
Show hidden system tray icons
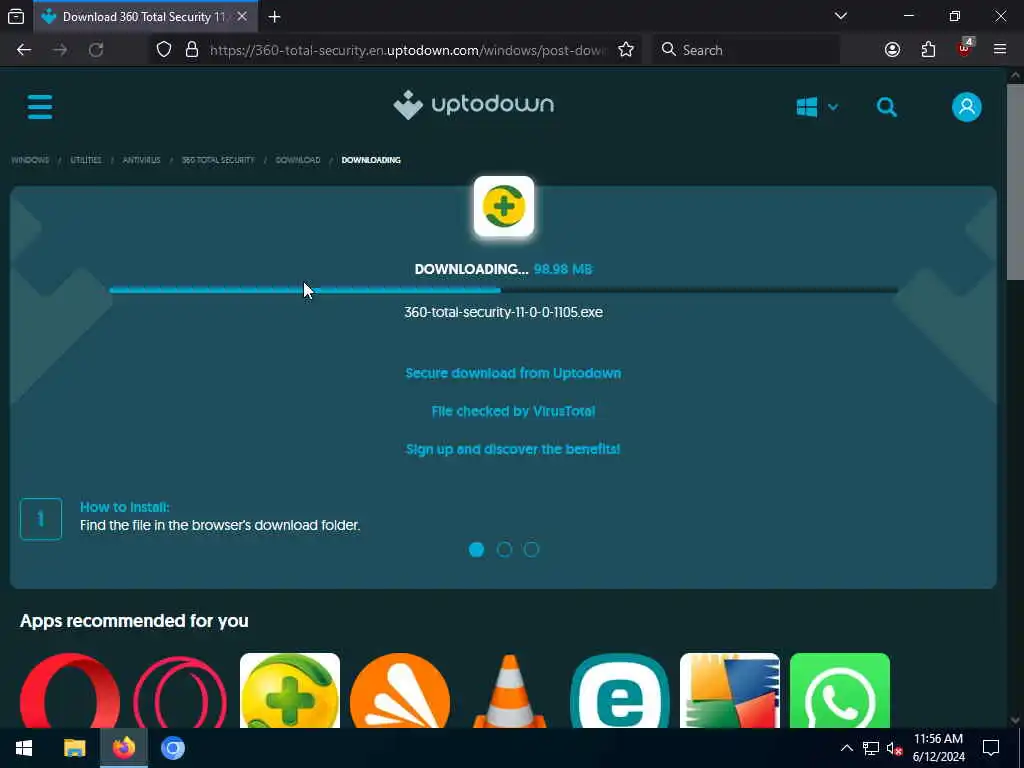[x=846, y=748]
